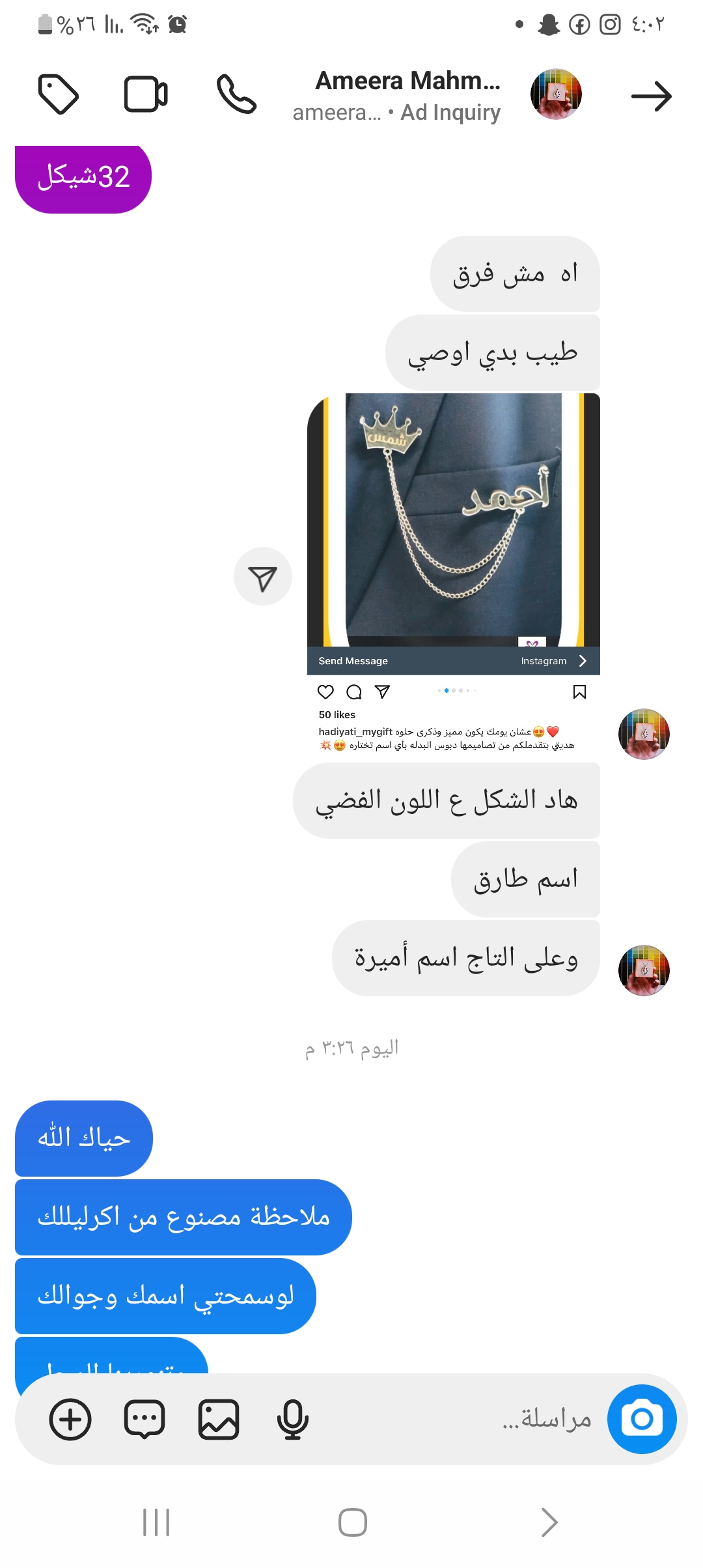Open the Instagram chevron on shared post

tap(583, 661)
